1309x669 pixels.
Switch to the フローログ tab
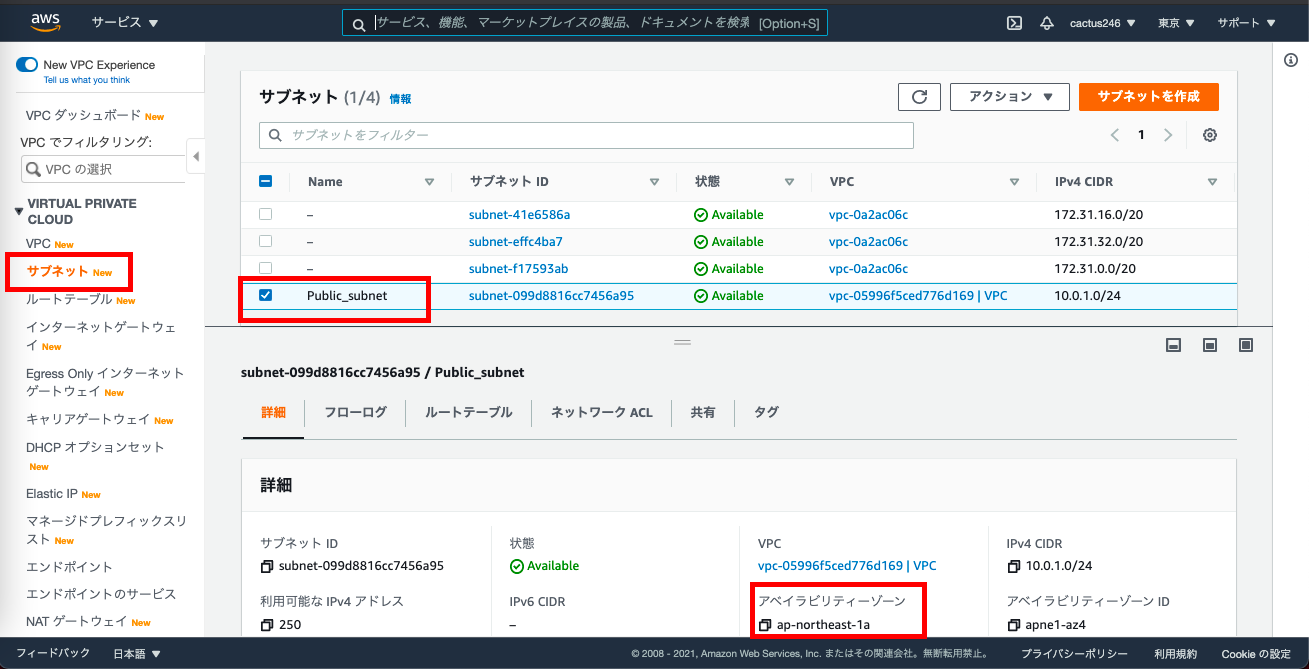pyautogui.click(x=355, y=412)
